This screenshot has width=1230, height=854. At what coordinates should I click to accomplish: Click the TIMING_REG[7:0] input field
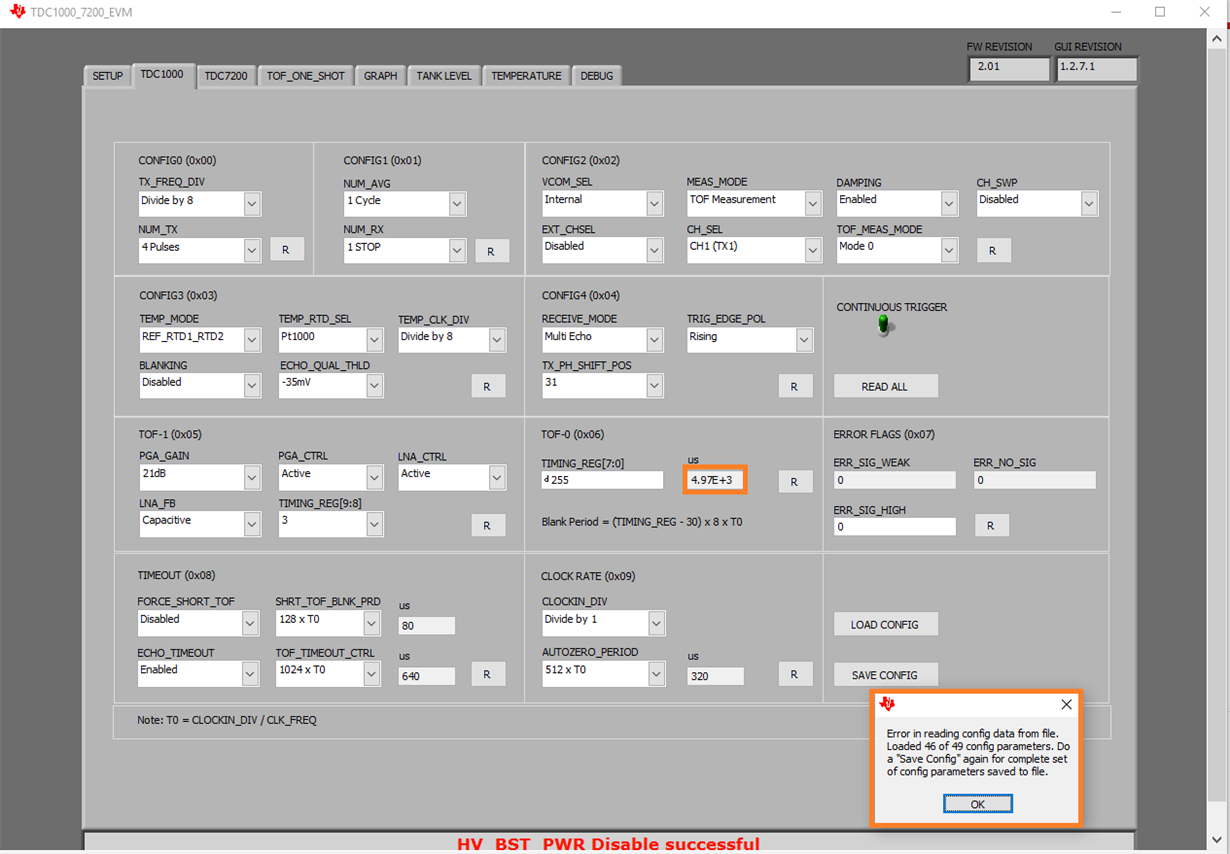pos(602,480)
